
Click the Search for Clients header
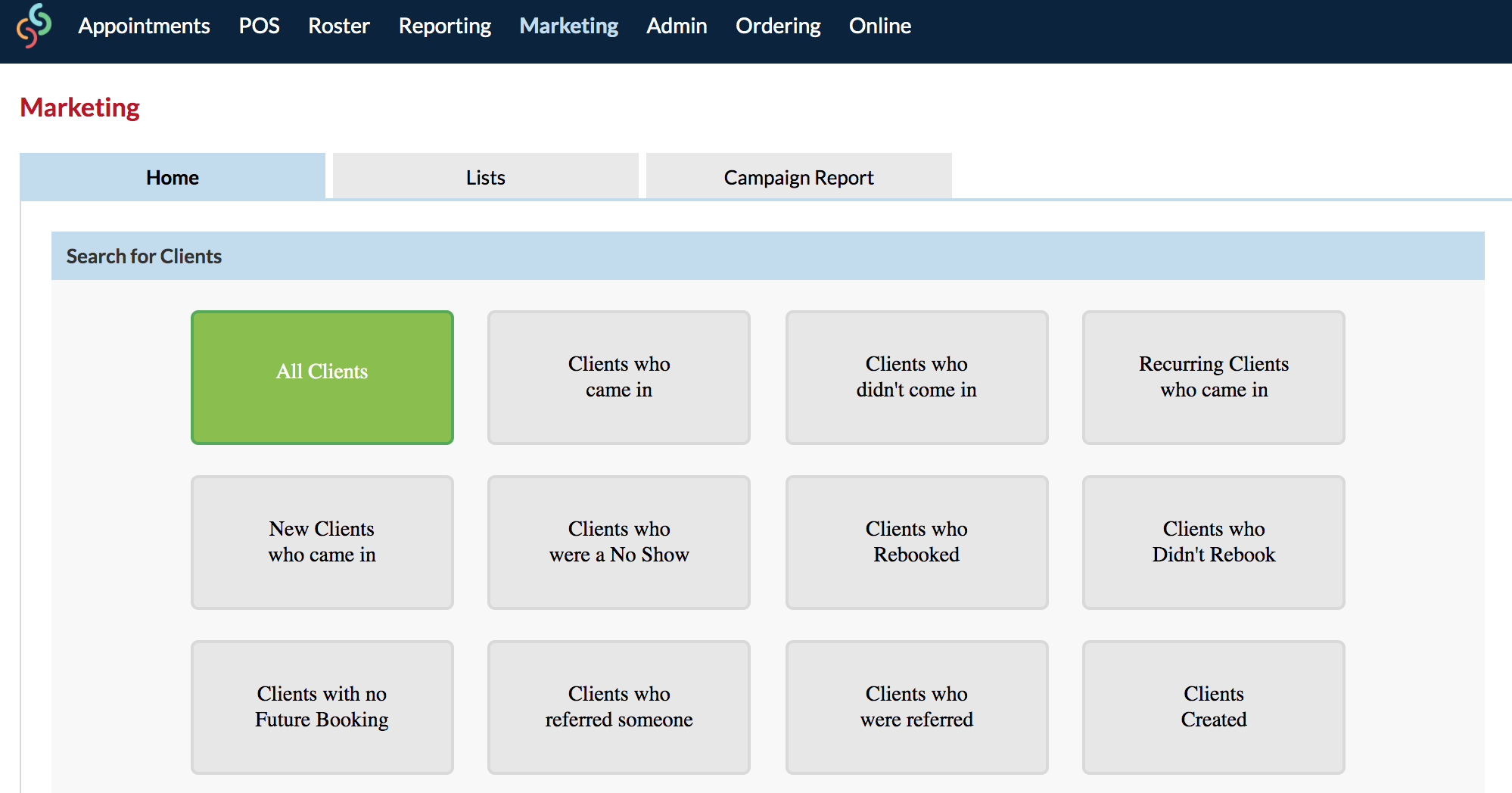768,256
